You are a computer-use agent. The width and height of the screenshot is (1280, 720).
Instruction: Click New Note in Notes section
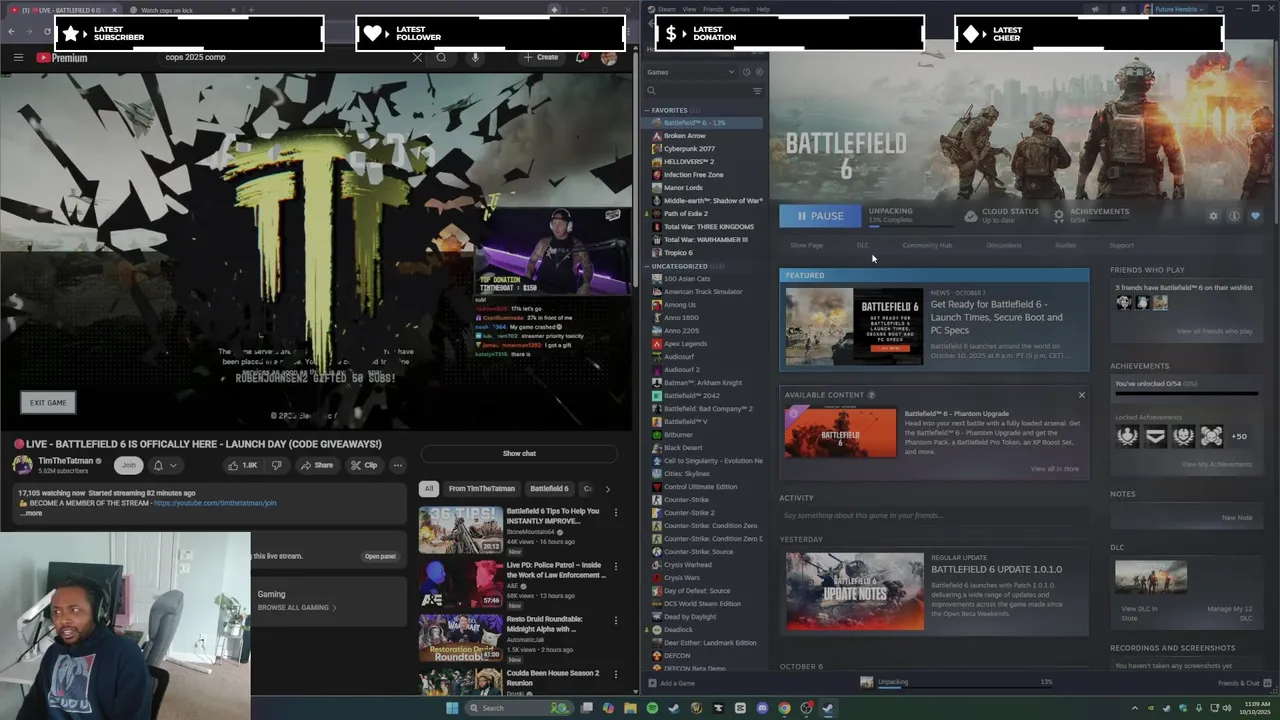pos(1237,518)
